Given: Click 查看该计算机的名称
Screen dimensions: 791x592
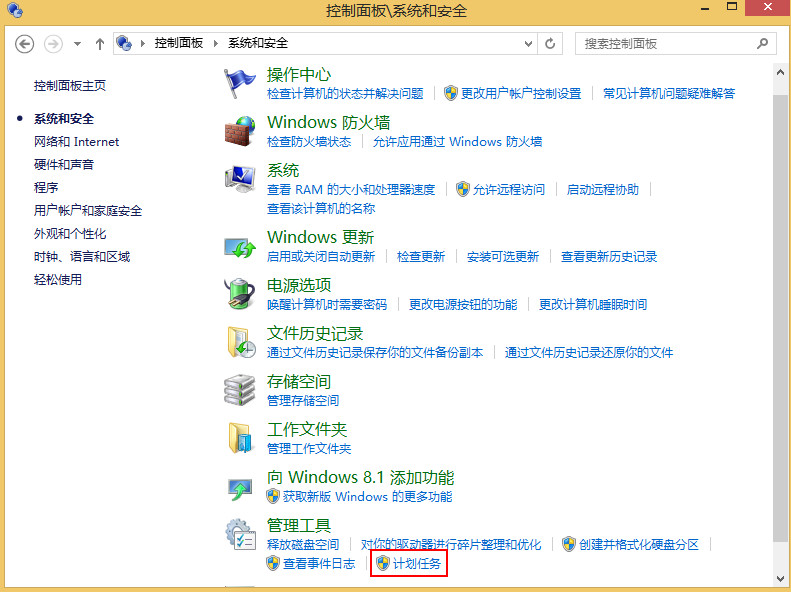Looking at the screenshot, I should point(321,209).
